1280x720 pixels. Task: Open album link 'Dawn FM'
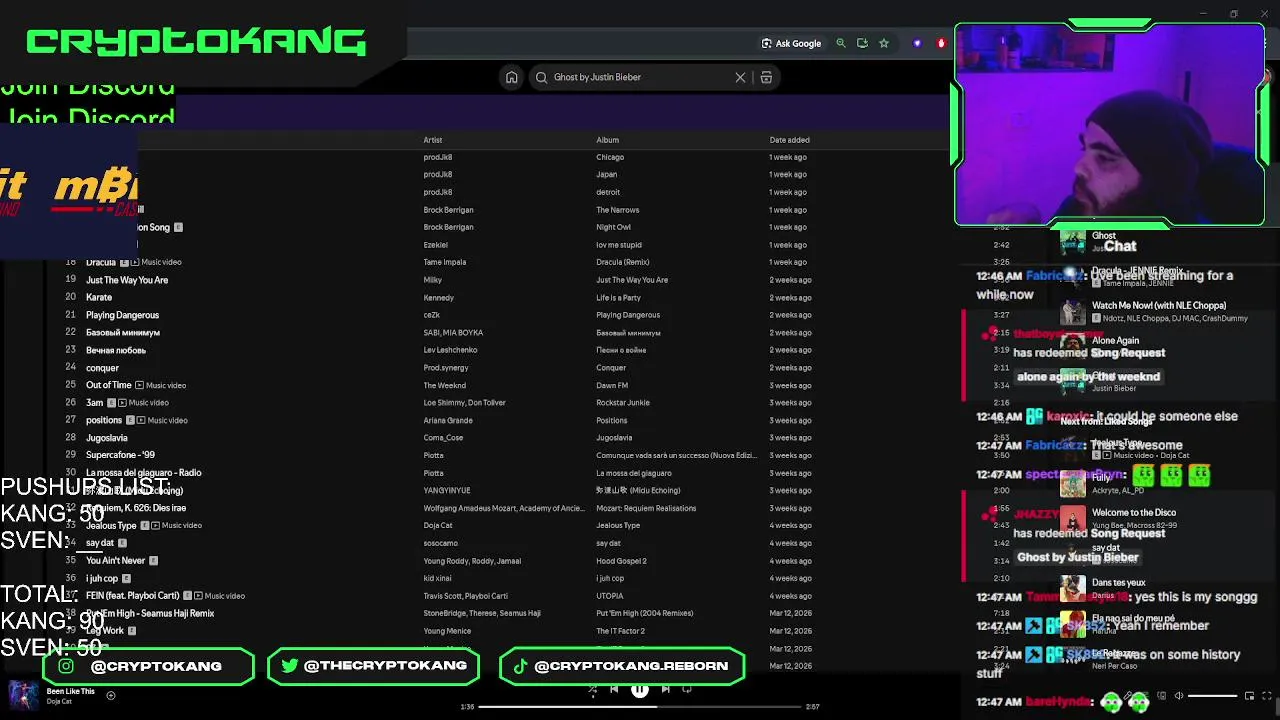click(x=612, y=385)
